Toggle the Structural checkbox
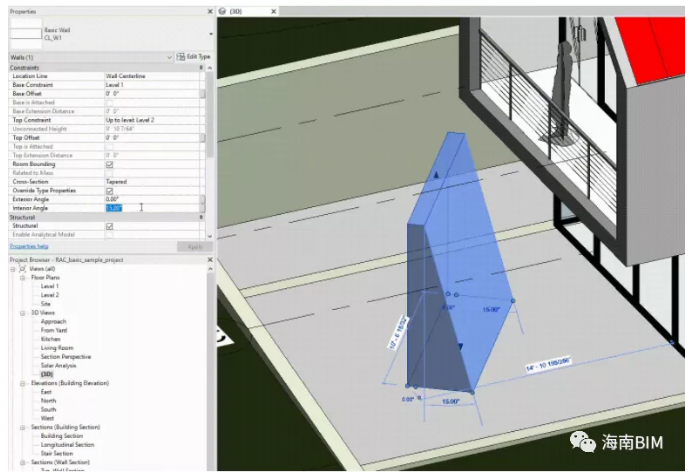689x473 pixels. [x=109, y=226]
